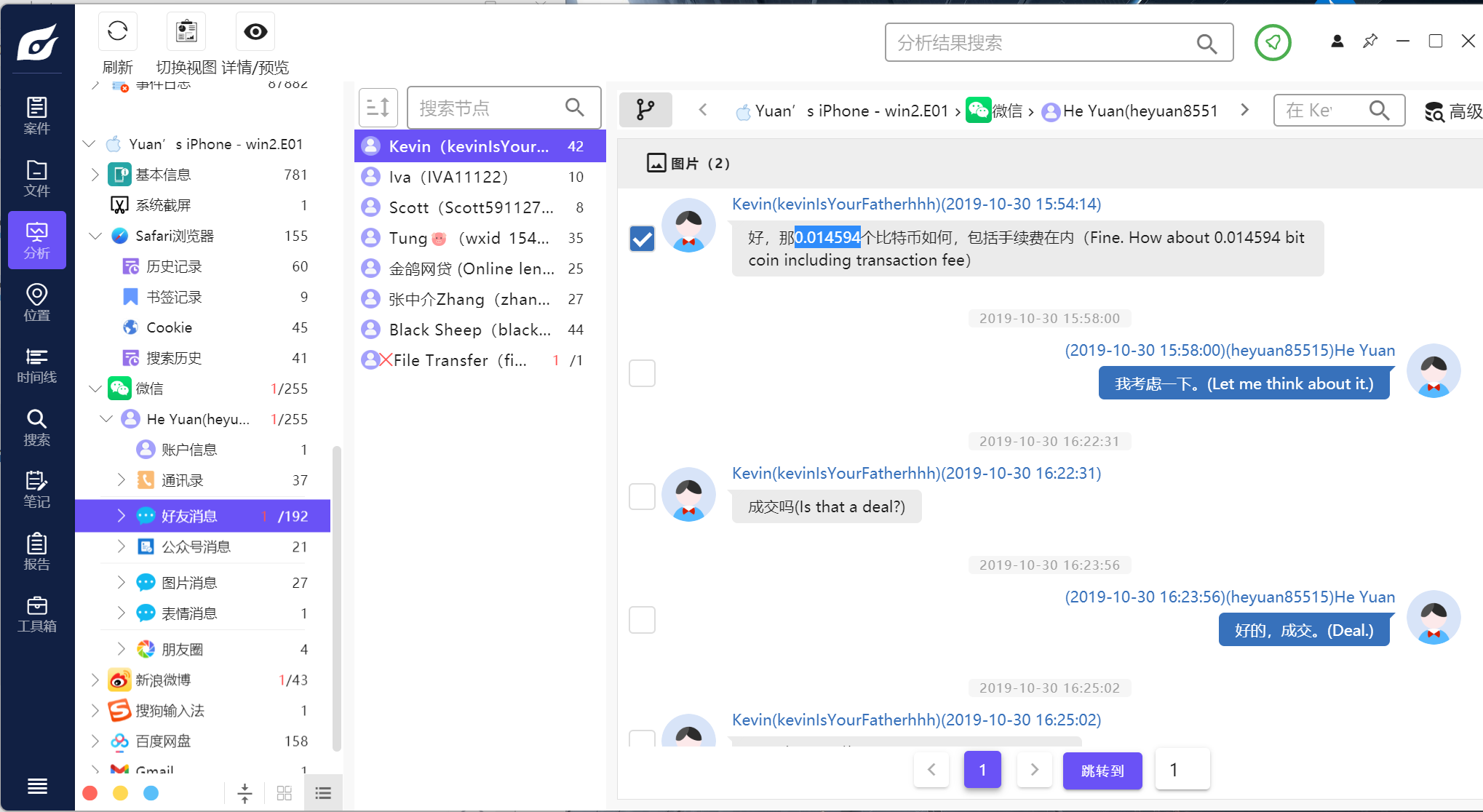Click the red color filter dot

(90, 793)
